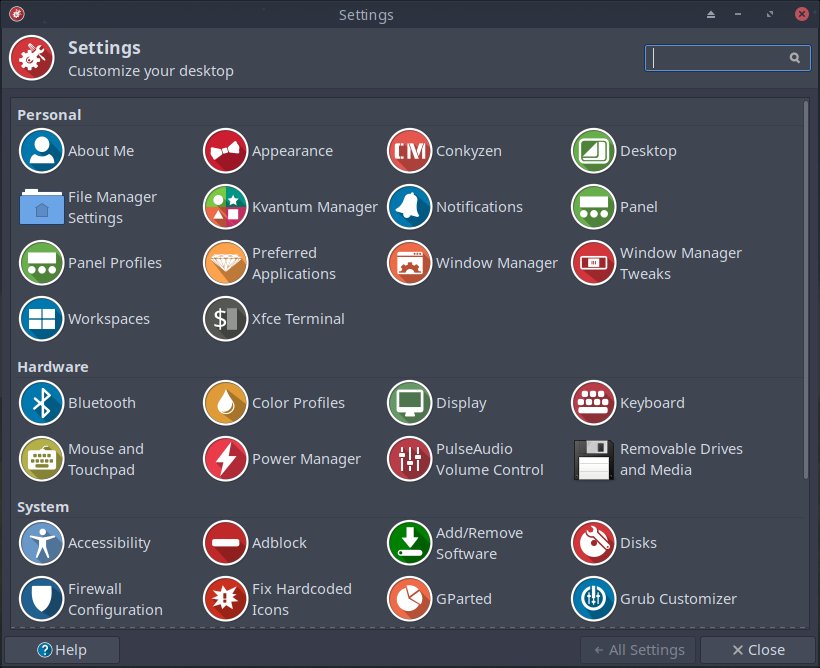Open the Notifications settings
The width and height of the screenshot is (820, 668).
click(409, 207)
